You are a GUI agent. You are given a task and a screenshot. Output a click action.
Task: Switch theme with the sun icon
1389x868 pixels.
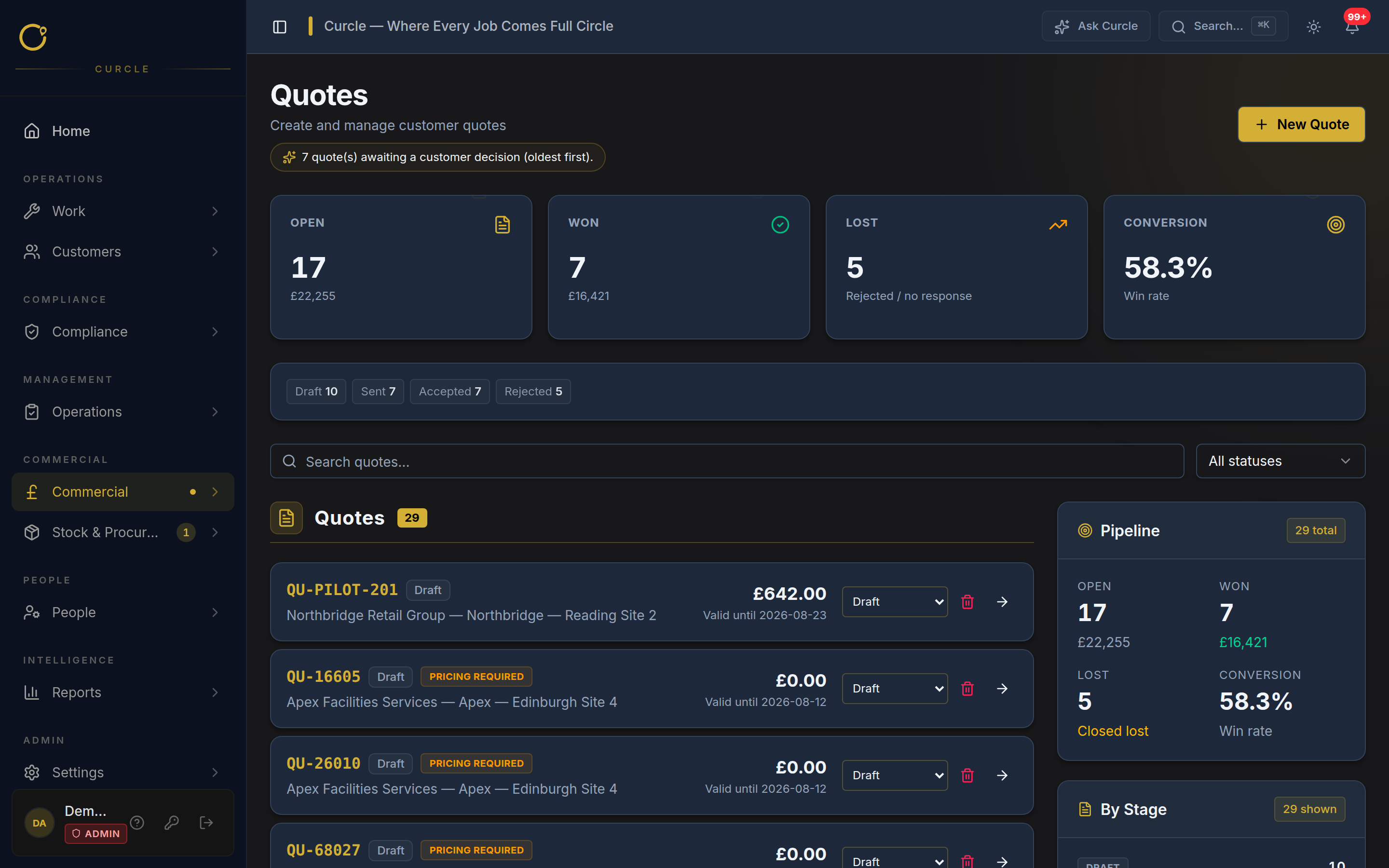coord(1313,27)
